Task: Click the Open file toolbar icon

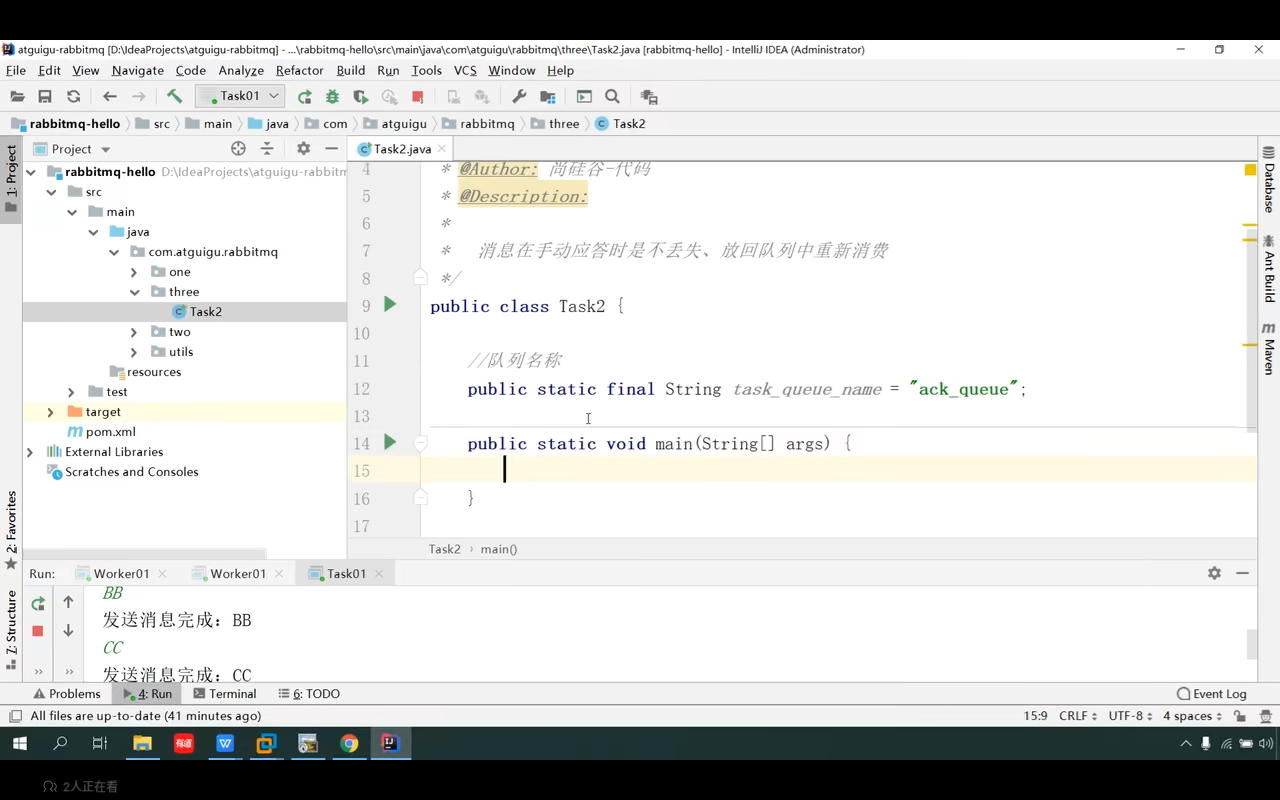Action: pyautogui.click(x=17, y=97)
